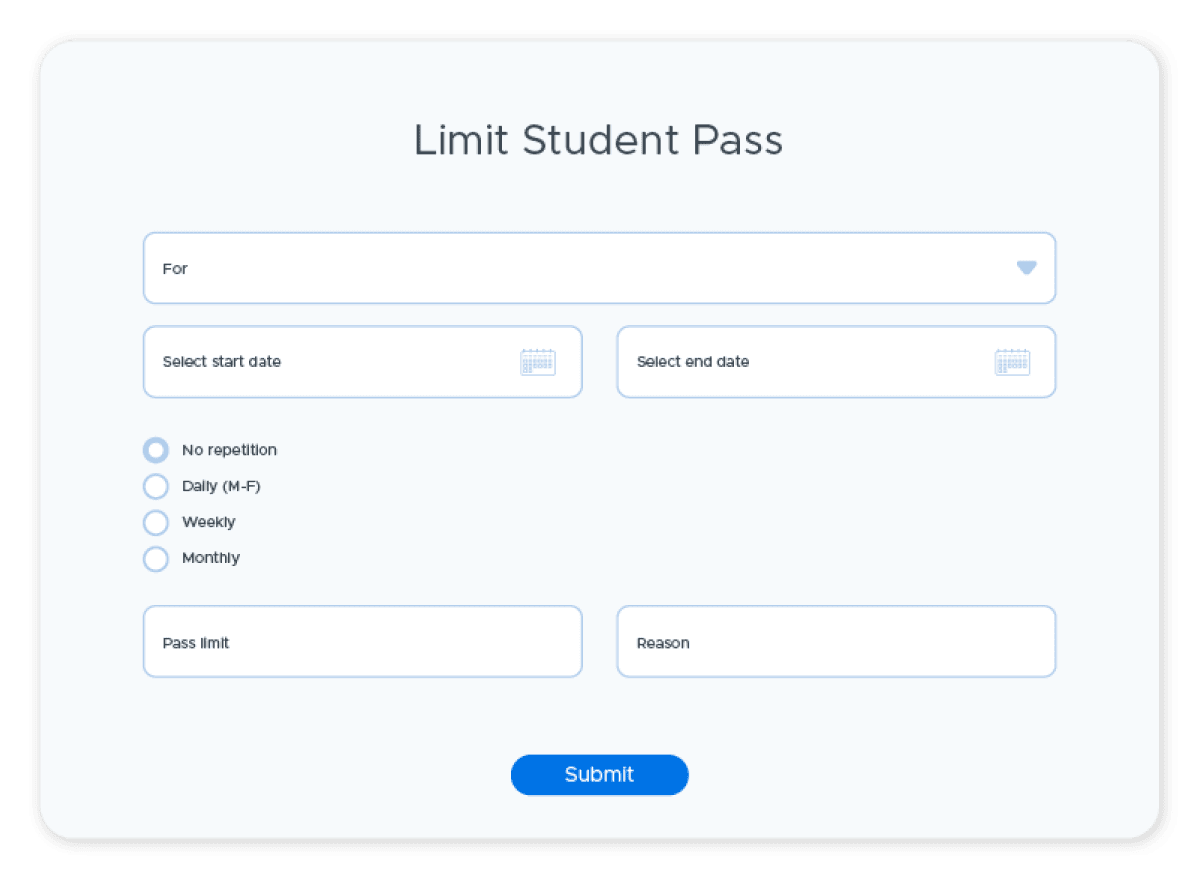The width and height of the screenshot is (1199, 879).
Task: Open the For selection combo box
Action: click(x=598, y=268)
